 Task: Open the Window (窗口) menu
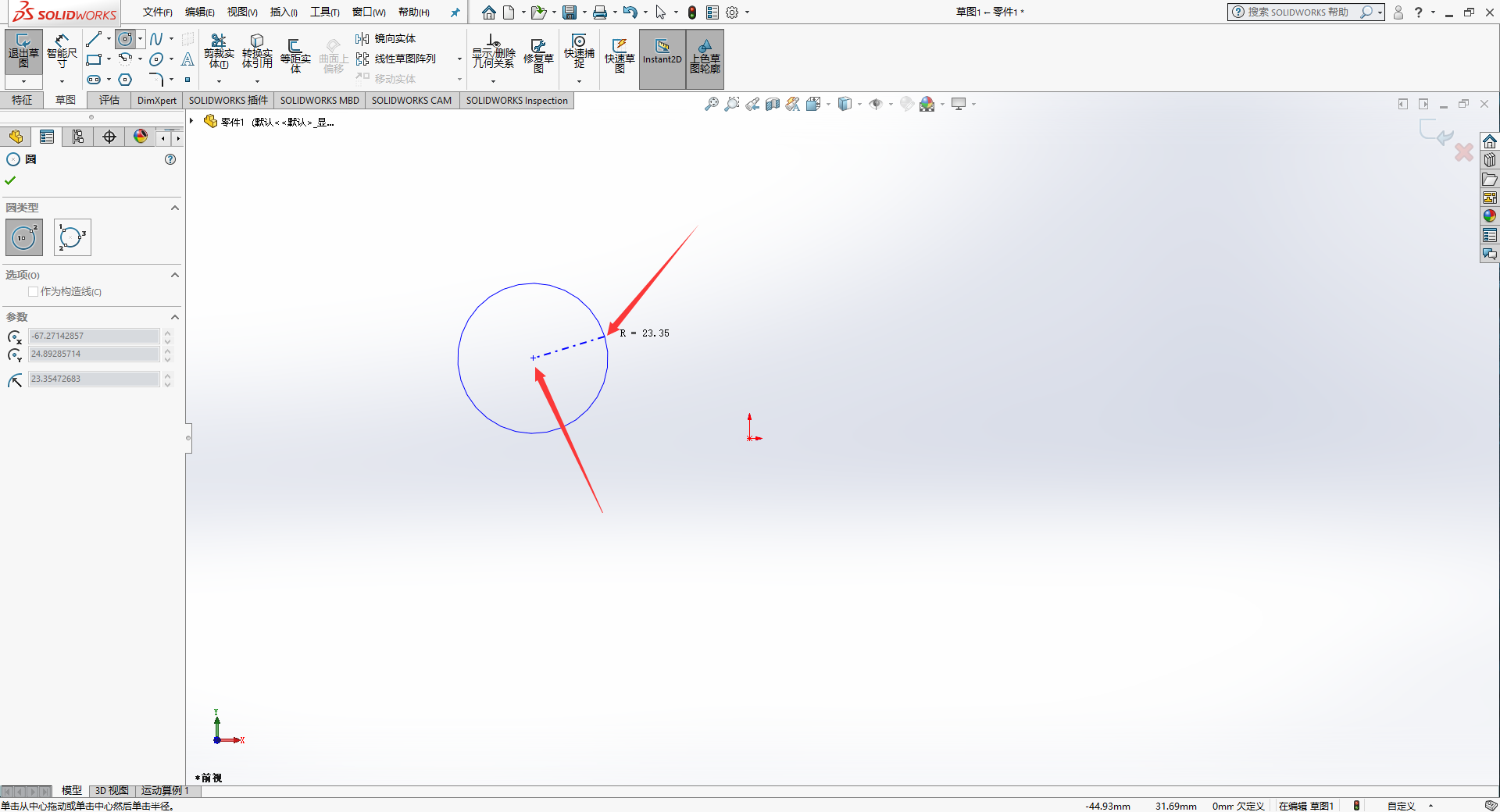click(369, 12)
